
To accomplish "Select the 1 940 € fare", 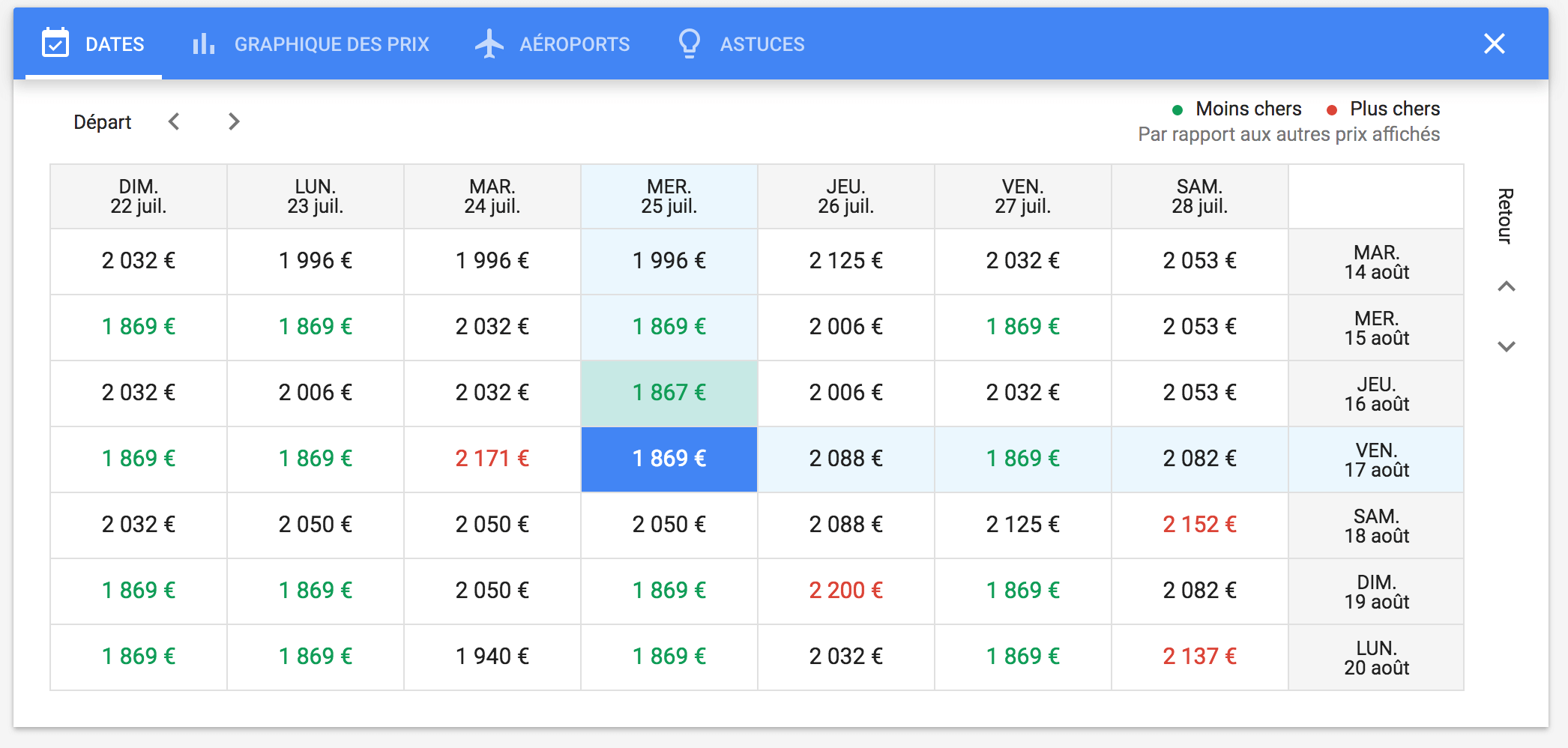I will pyautogui.click(x=492, y=657).
